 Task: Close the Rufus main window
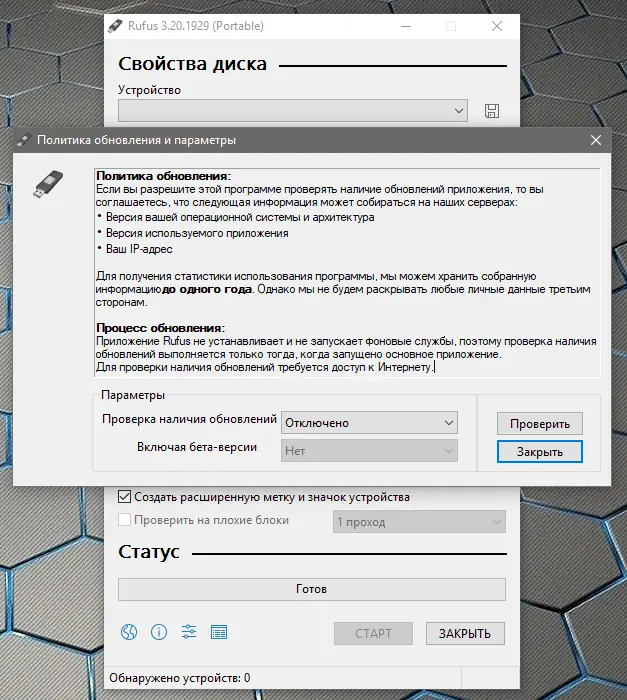(497, 26)
